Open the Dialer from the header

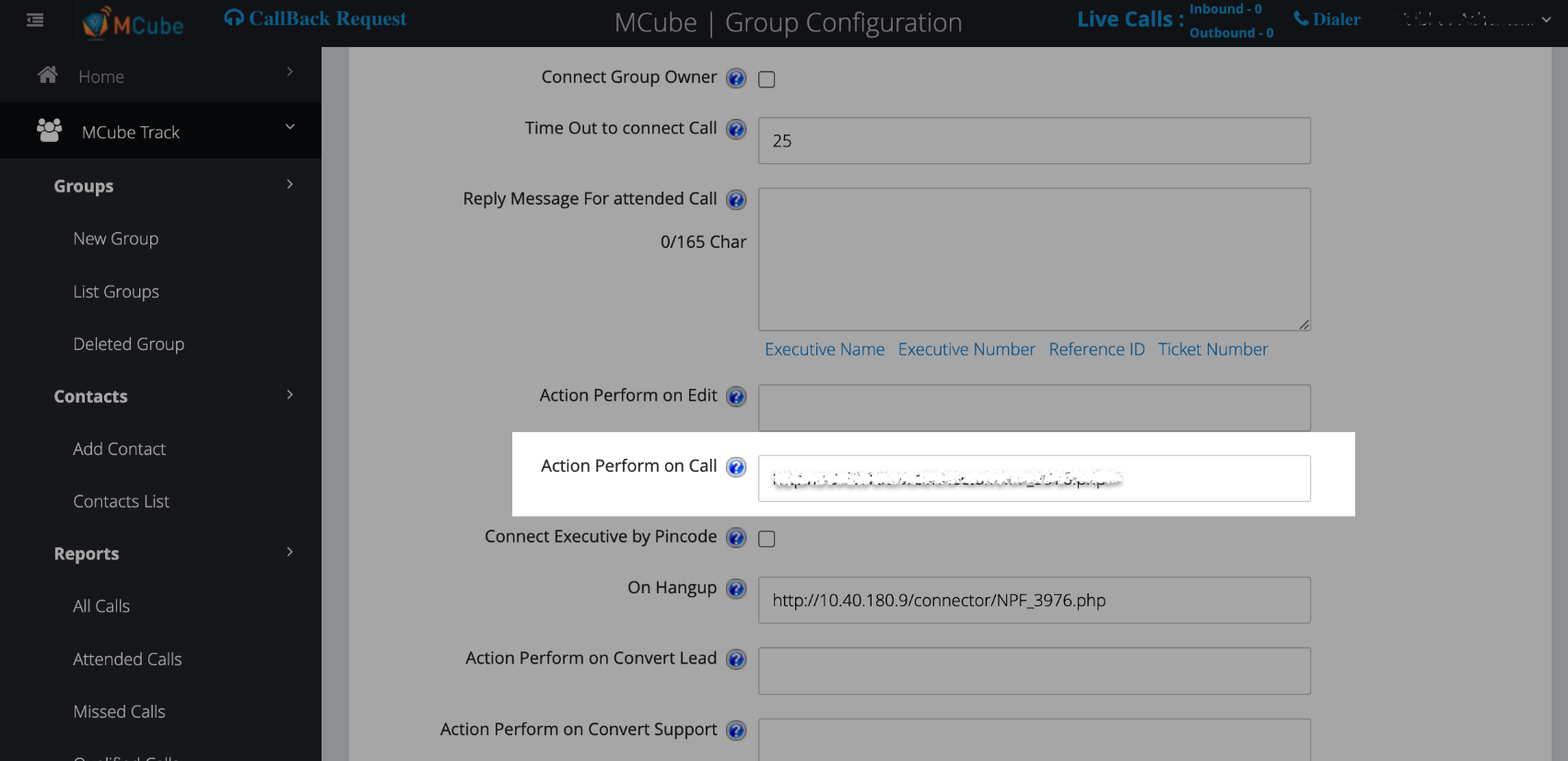(1327, 19)
